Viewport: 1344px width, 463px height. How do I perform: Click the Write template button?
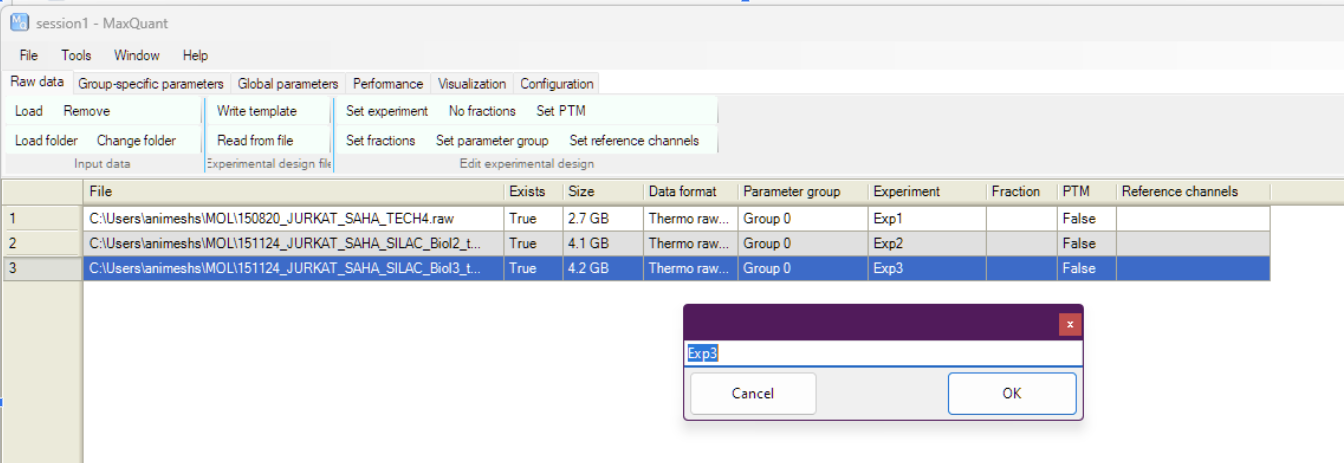pos(257,111)
